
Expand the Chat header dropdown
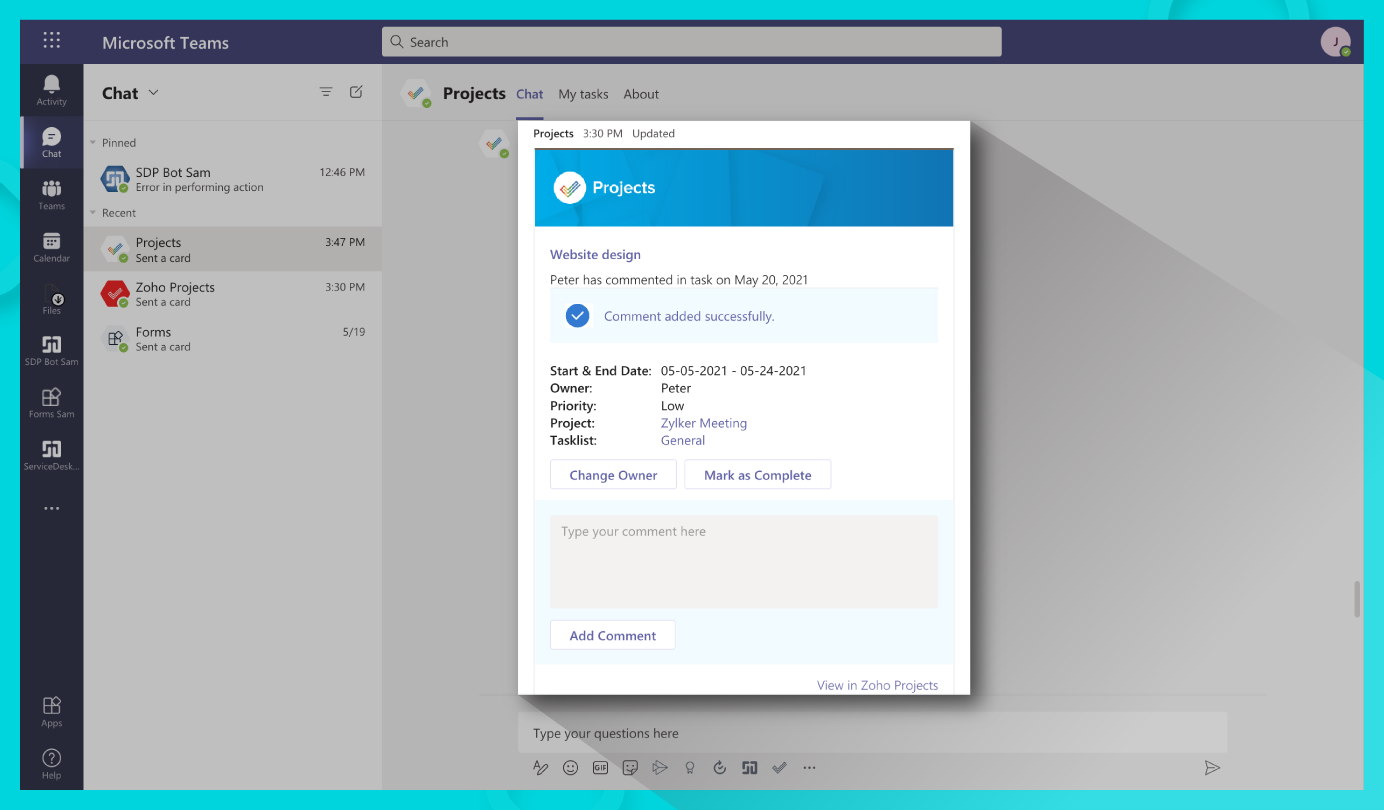[x=153, y=93]
